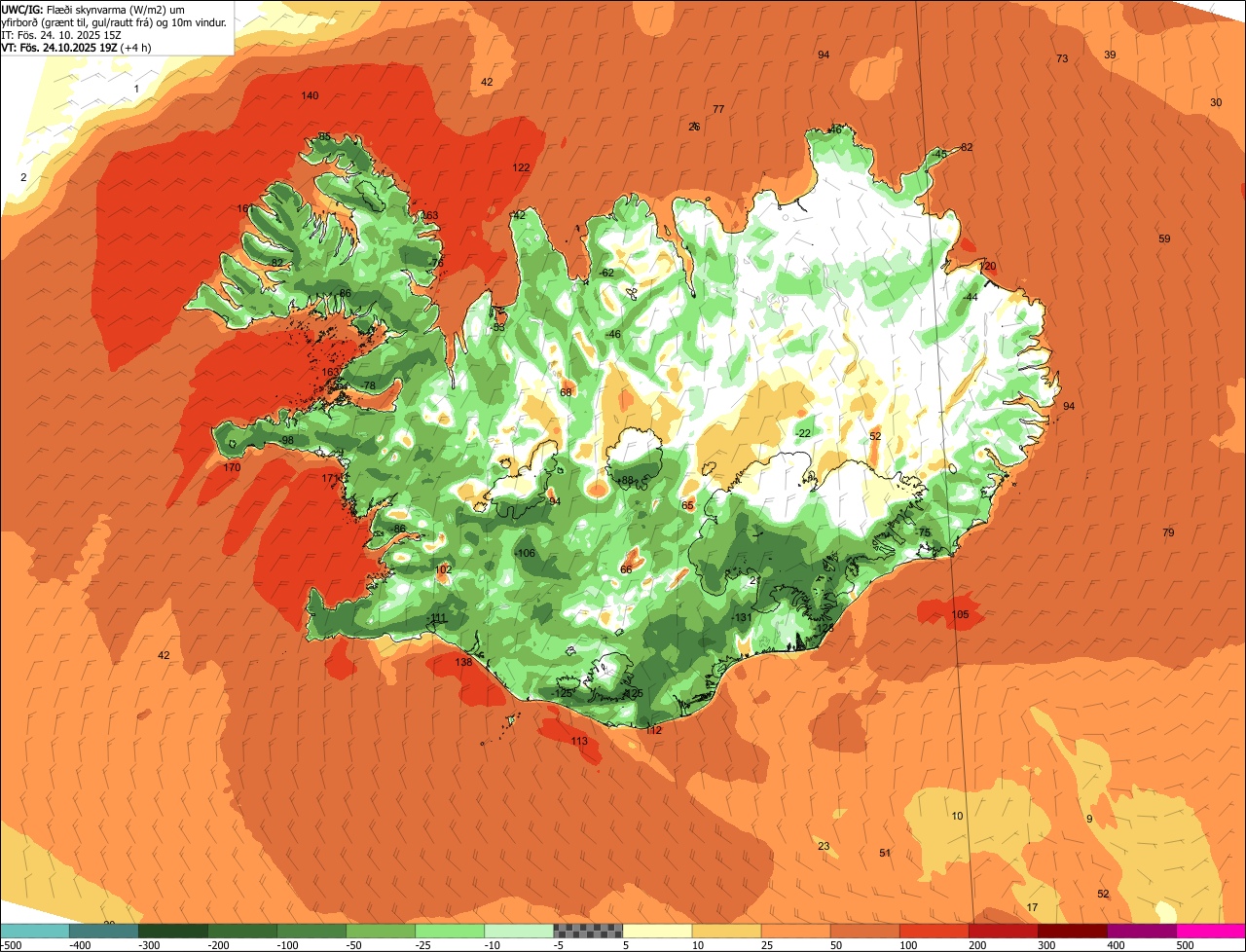Pick the -200 to -100 green legend swatch
This screenshot has height=952, width=1246.
click(x=242, y=931)
